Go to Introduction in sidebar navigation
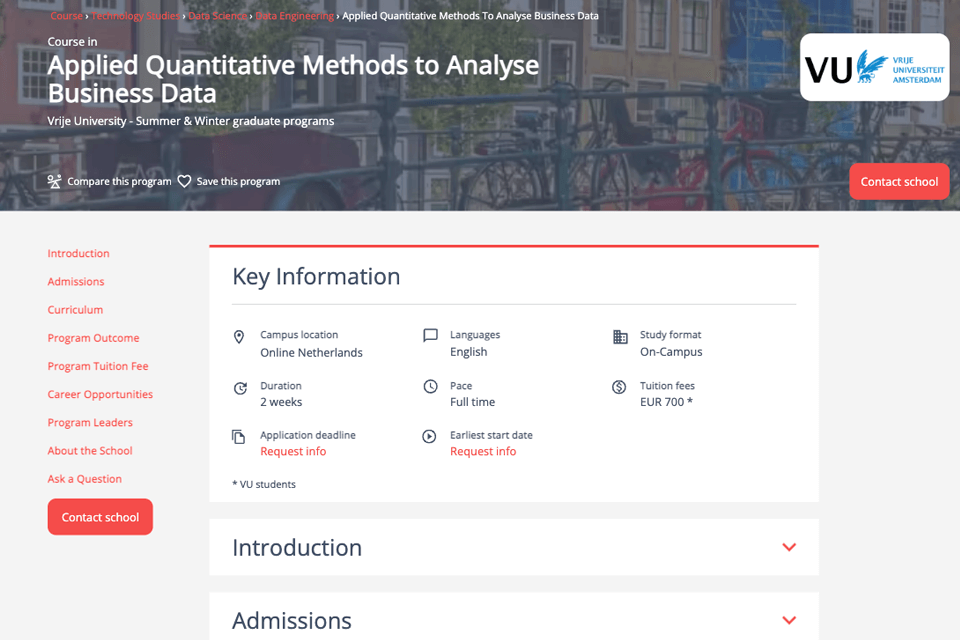The image size is (960, 640). 78,254
